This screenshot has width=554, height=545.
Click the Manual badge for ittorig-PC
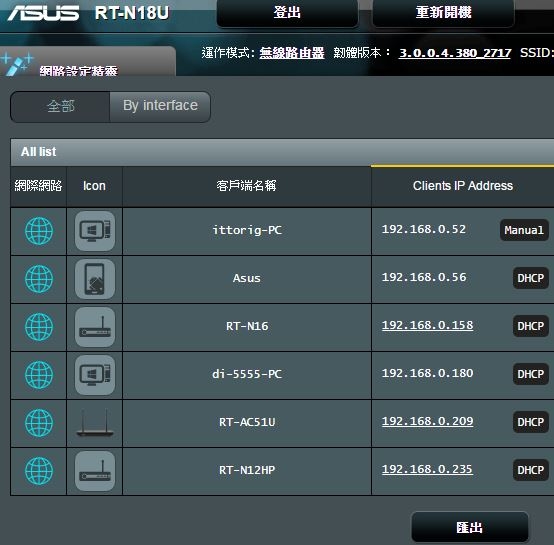(x=524, y=230)
